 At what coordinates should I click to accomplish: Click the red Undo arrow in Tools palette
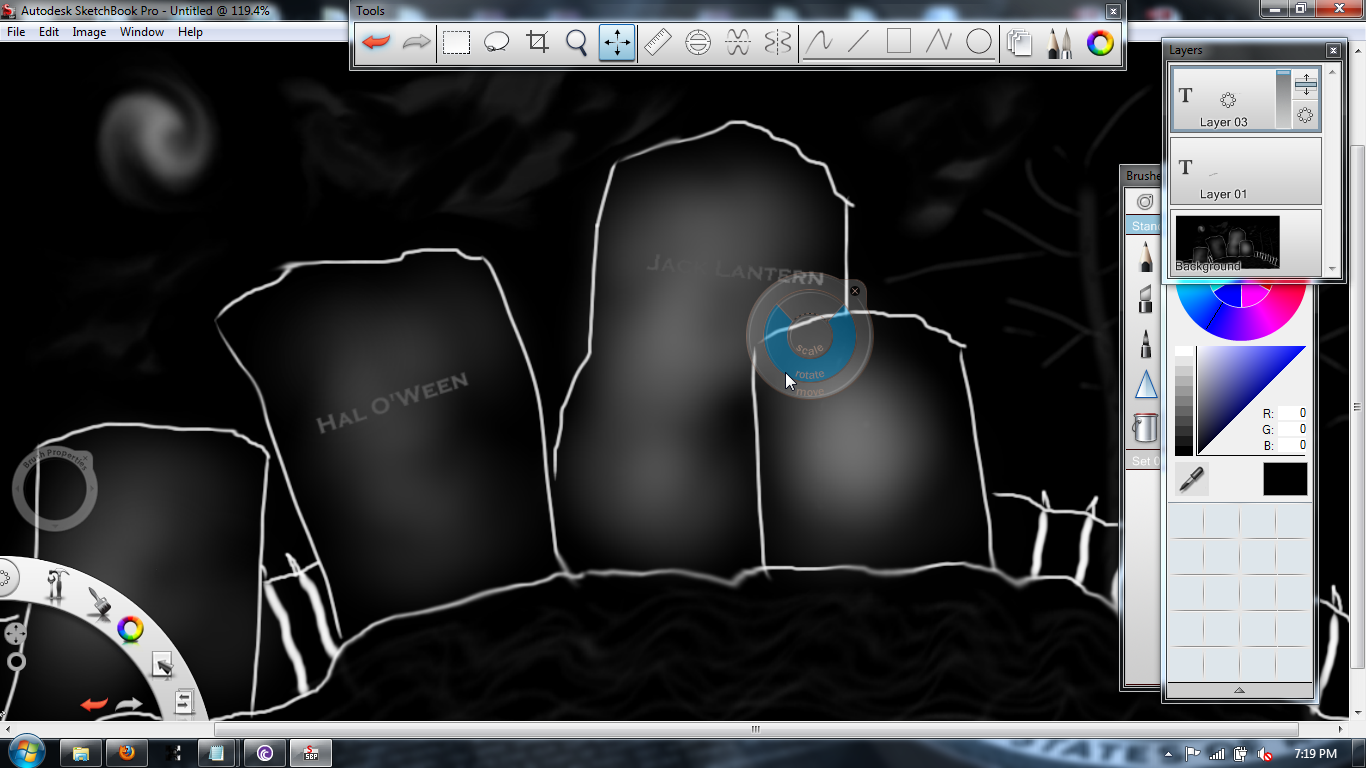click(x=376, y=43)
